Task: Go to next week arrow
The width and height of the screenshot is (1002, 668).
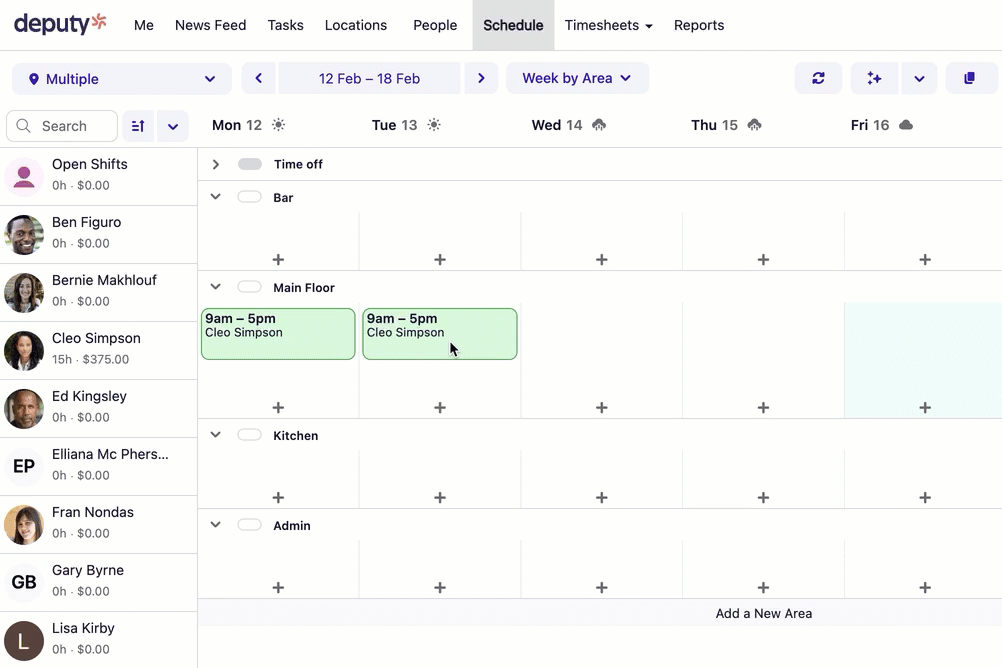Action: pyautogui.click(x=481, y=78)
